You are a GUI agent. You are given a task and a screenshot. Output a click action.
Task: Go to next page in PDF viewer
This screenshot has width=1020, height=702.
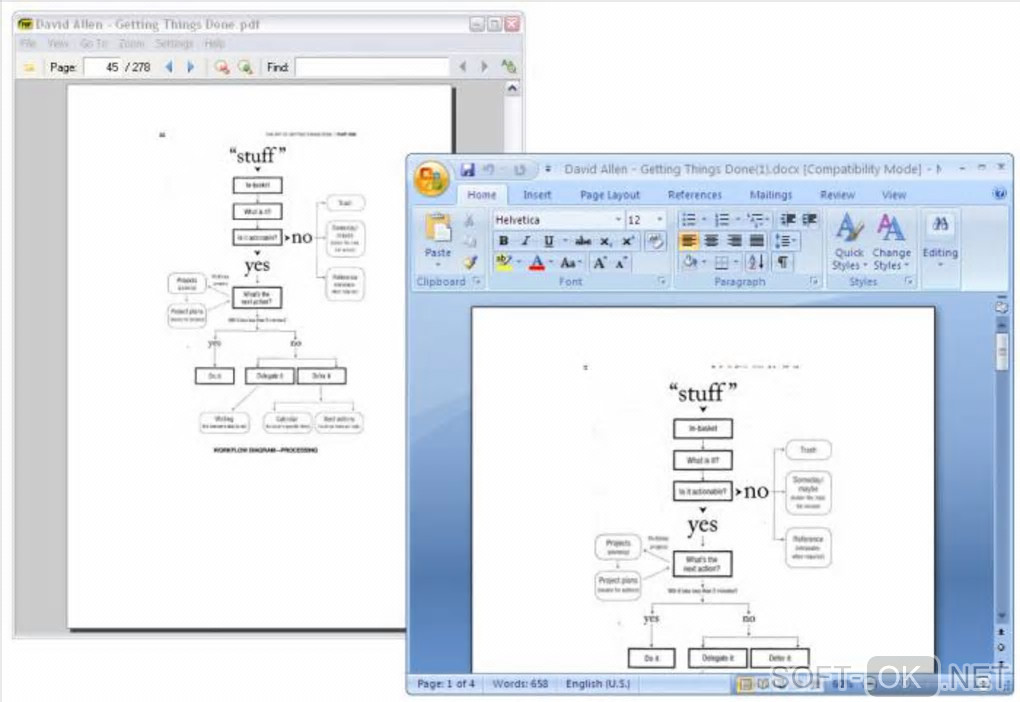click(191, 67)
